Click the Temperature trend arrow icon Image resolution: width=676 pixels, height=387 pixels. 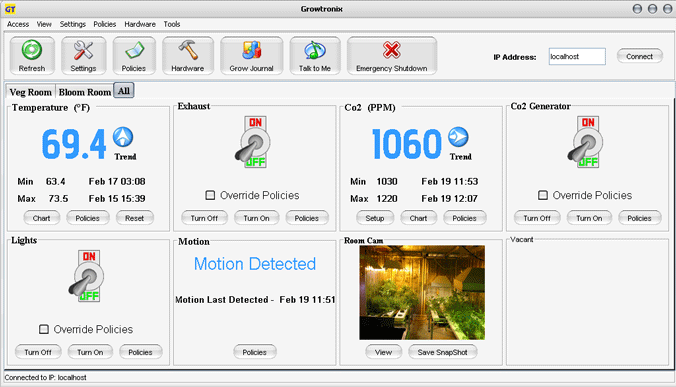tap(123, 137)
